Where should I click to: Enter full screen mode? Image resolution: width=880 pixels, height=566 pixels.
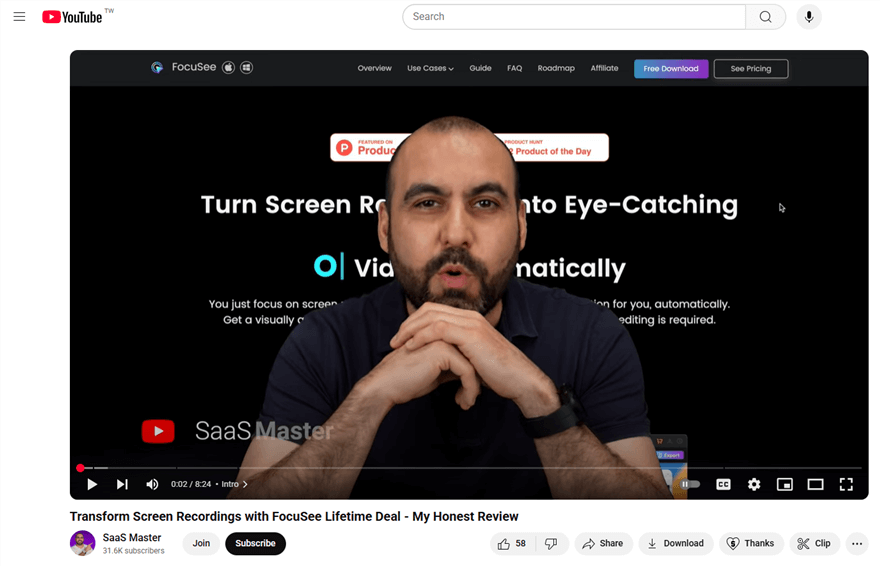pos(846,484)
